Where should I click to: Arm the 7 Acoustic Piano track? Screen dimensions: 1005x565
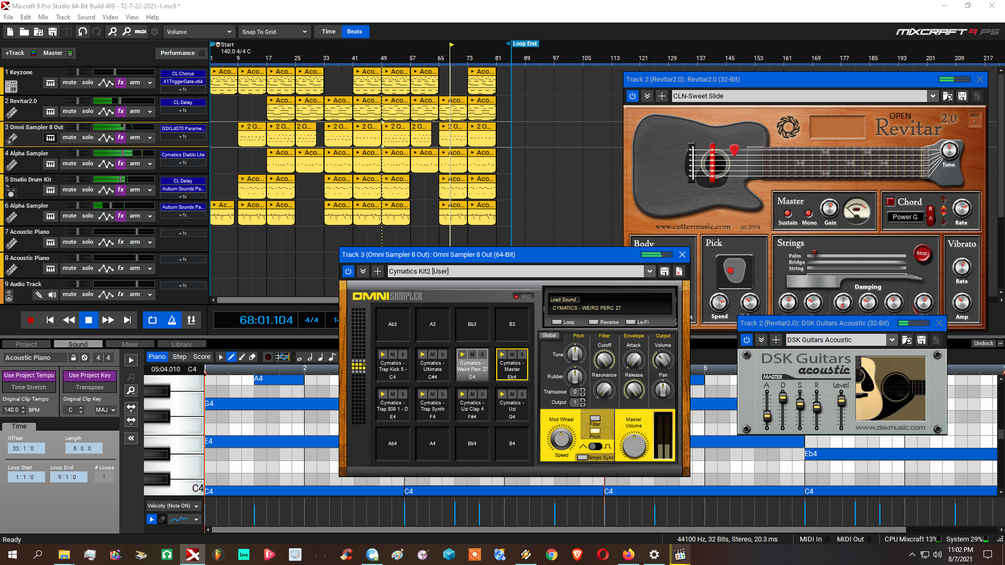pyautogui.click(x=135, y=242)
